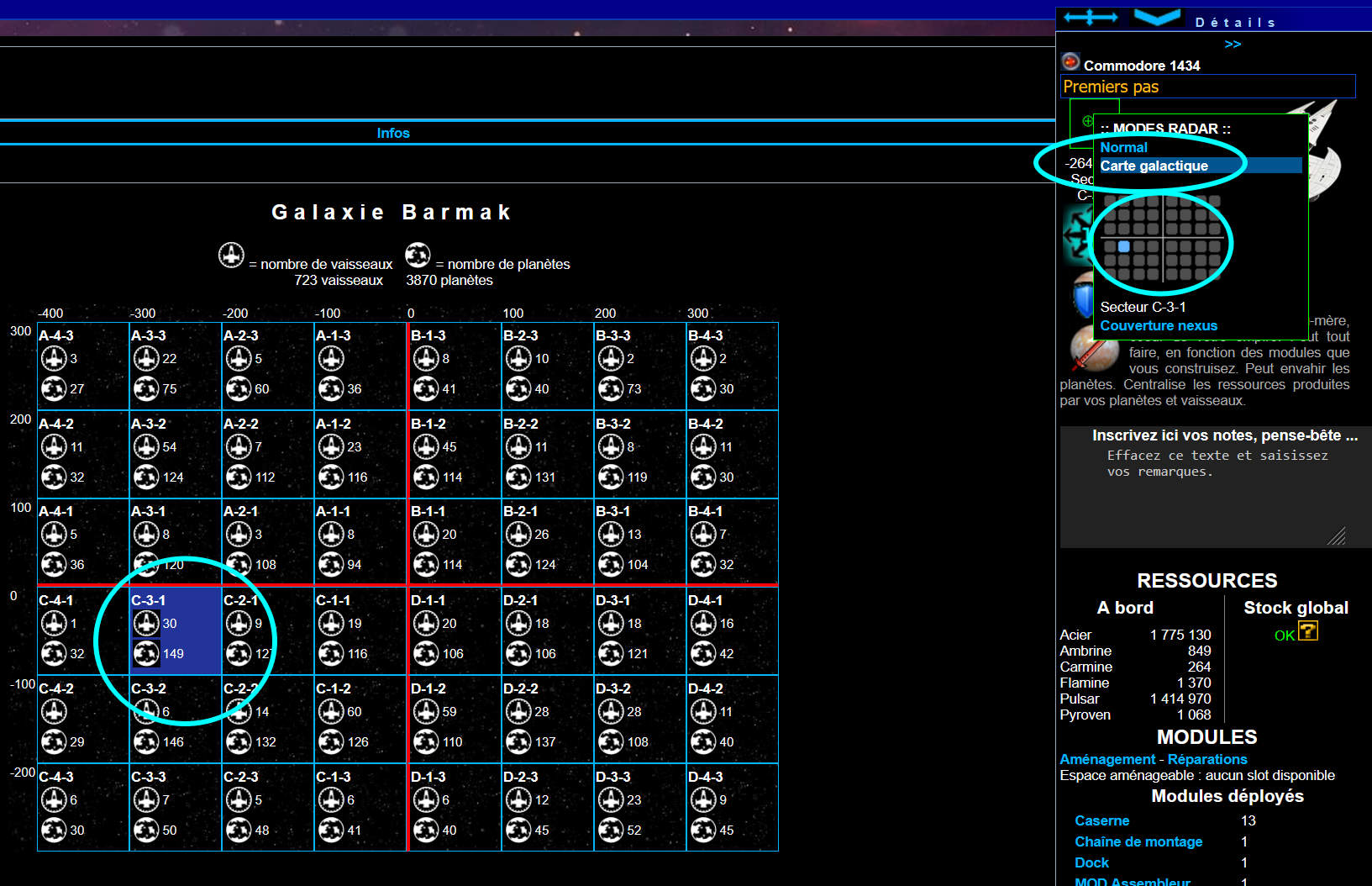Click the ship icon in sector C-3-1
The width and height of the screenshot is (1372, 886).
[146, 624]
